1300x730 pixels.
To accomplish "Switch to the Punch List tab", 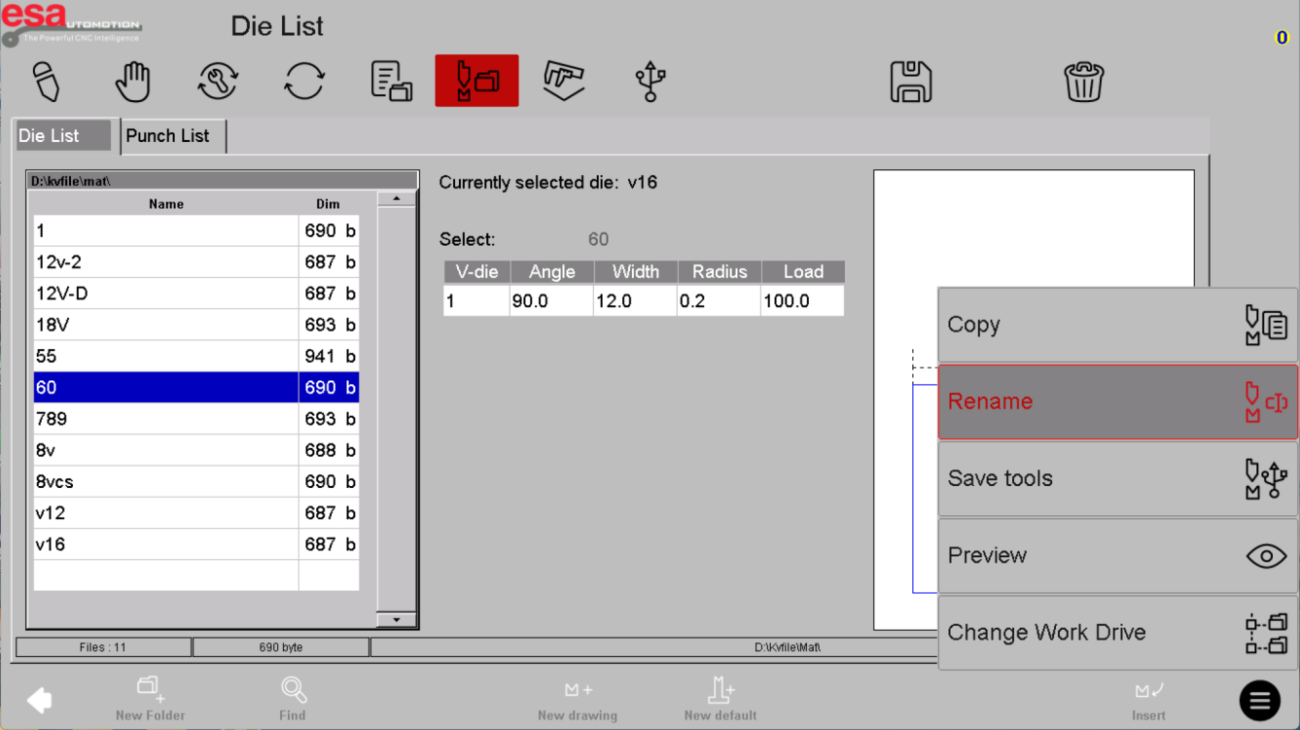I will [x=172, y=136].
